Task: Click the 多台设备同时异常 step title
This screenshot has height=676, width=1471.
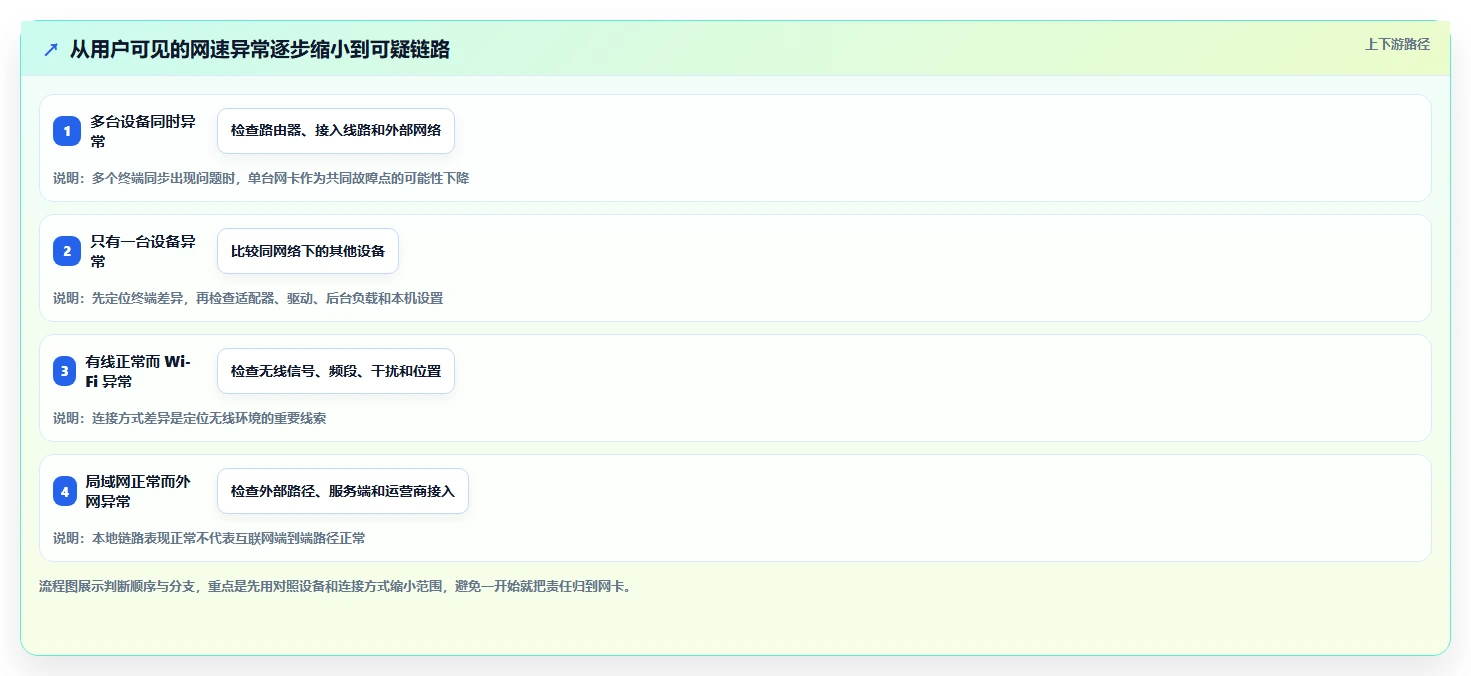Action: [143, 131]
